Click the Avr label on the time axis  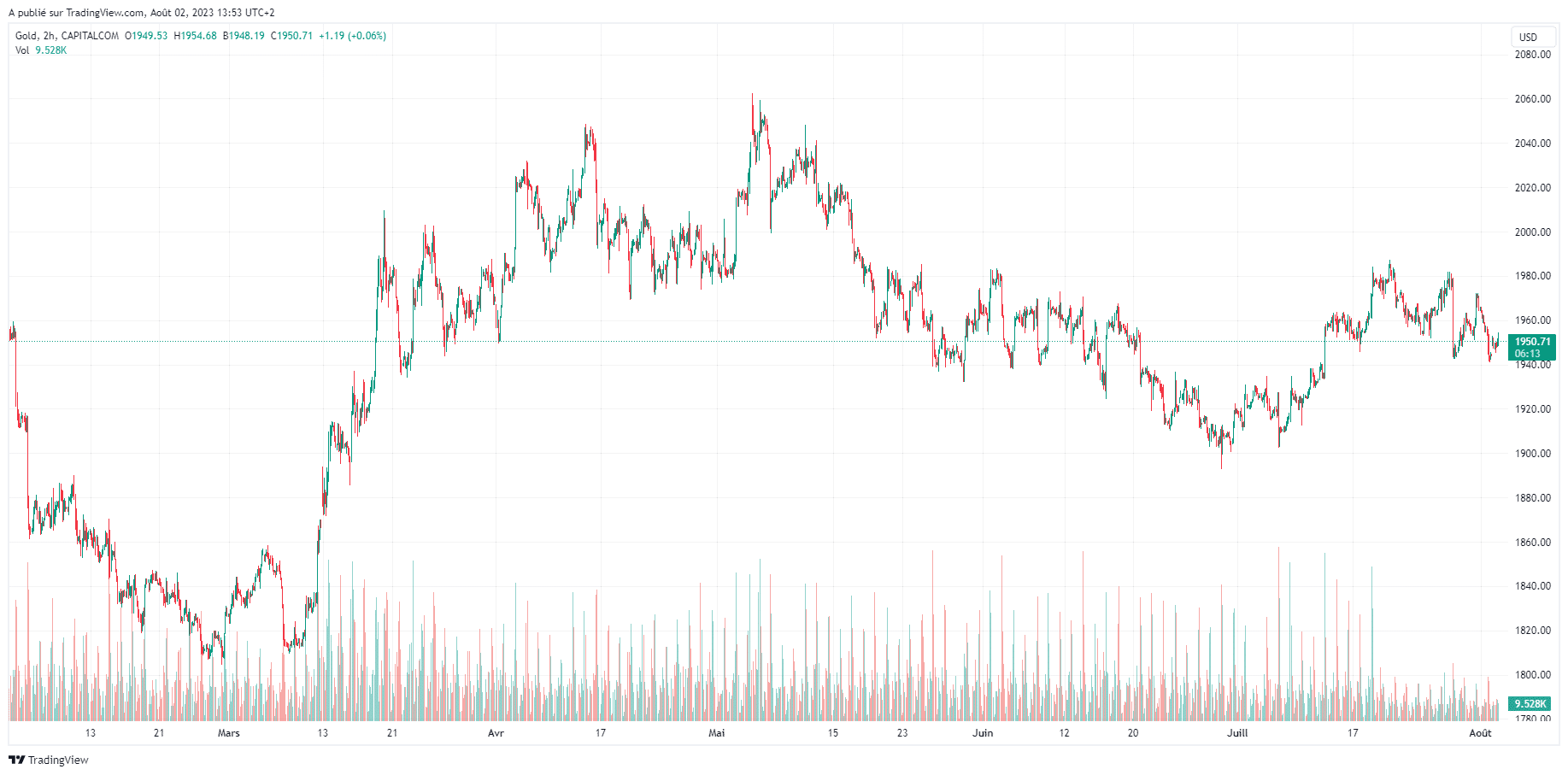(496, 733)
